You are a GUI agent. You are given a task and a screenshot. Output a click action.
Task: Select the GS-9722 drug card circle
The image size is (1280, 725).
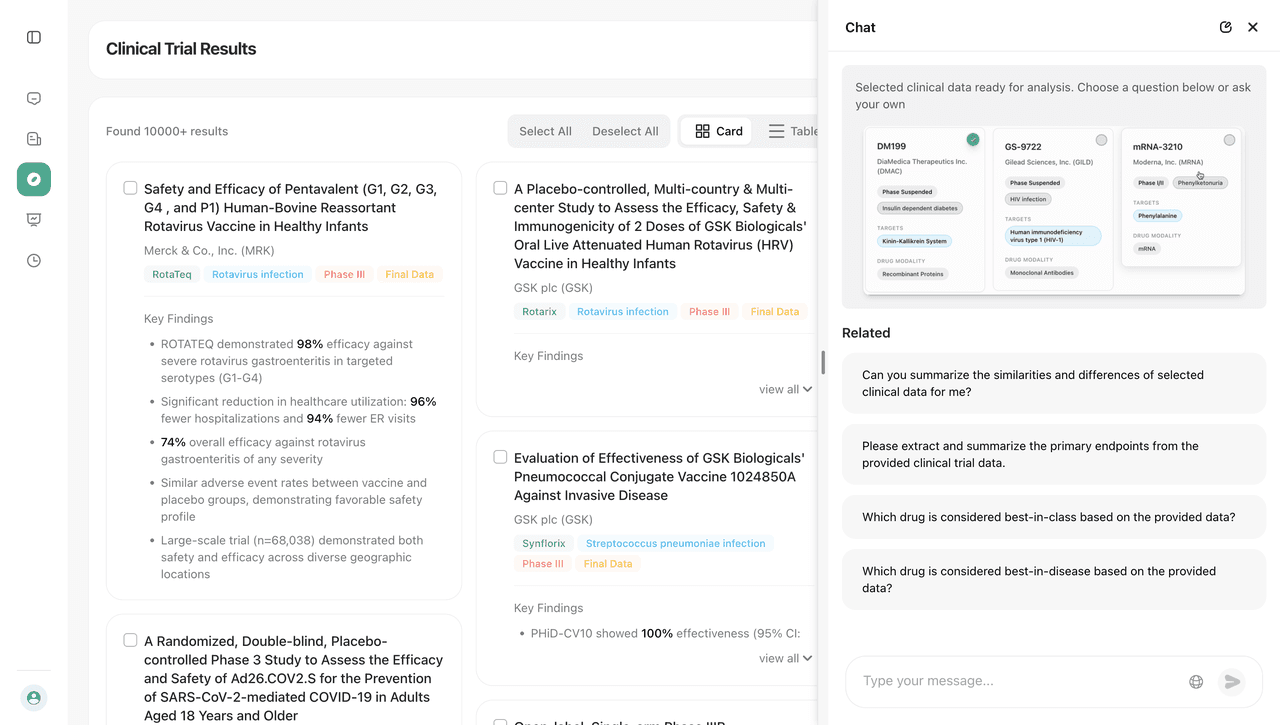tap(1101, 139)
